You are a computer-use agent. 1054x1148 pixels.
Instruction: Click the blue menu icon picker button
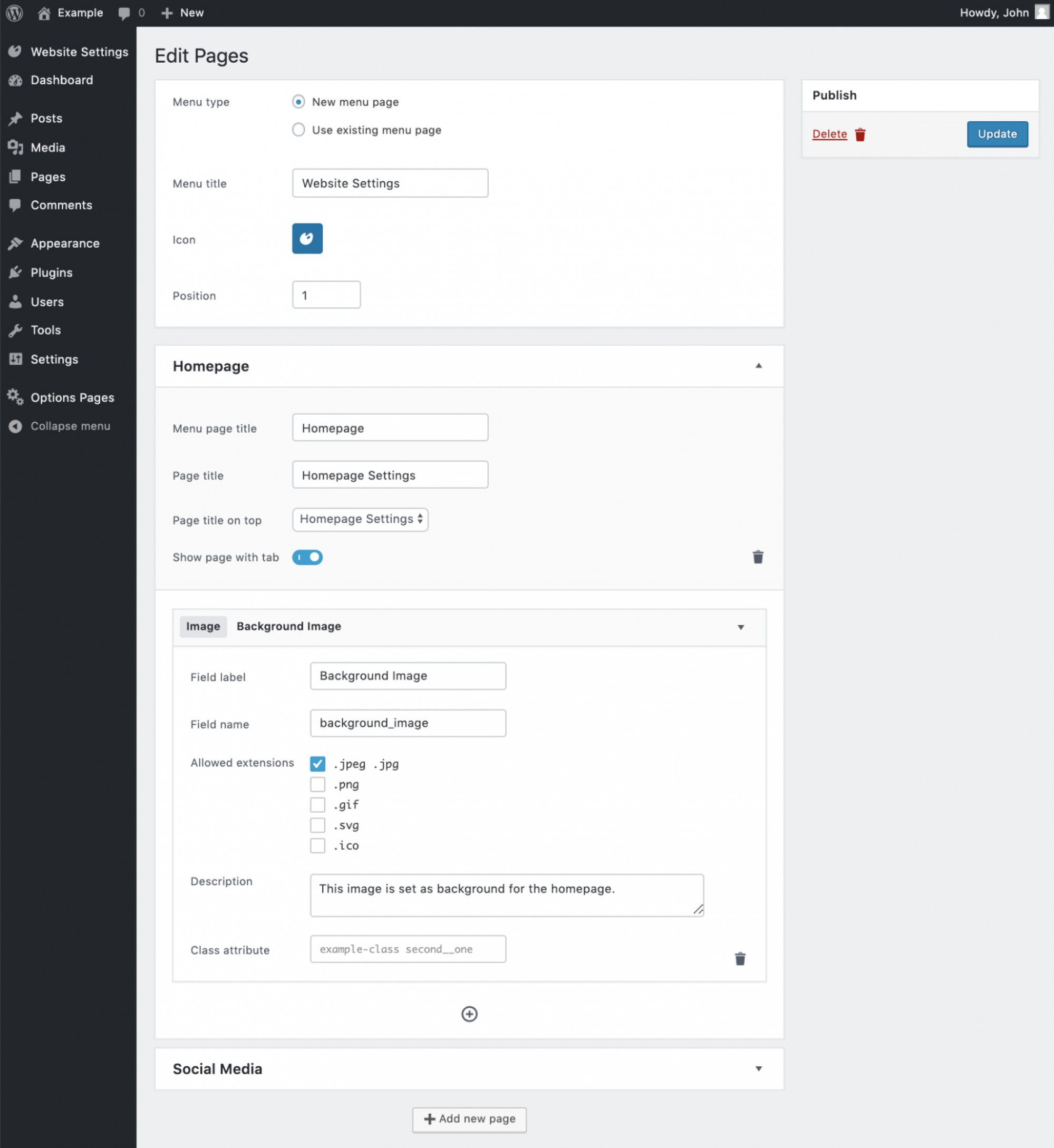tap(307, 238)
